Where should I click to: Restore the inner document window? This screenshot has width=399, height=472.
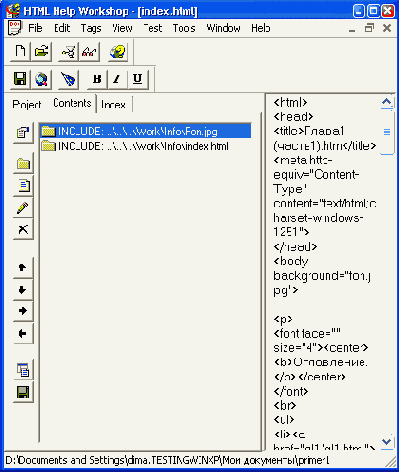click(x=369, y=28)
